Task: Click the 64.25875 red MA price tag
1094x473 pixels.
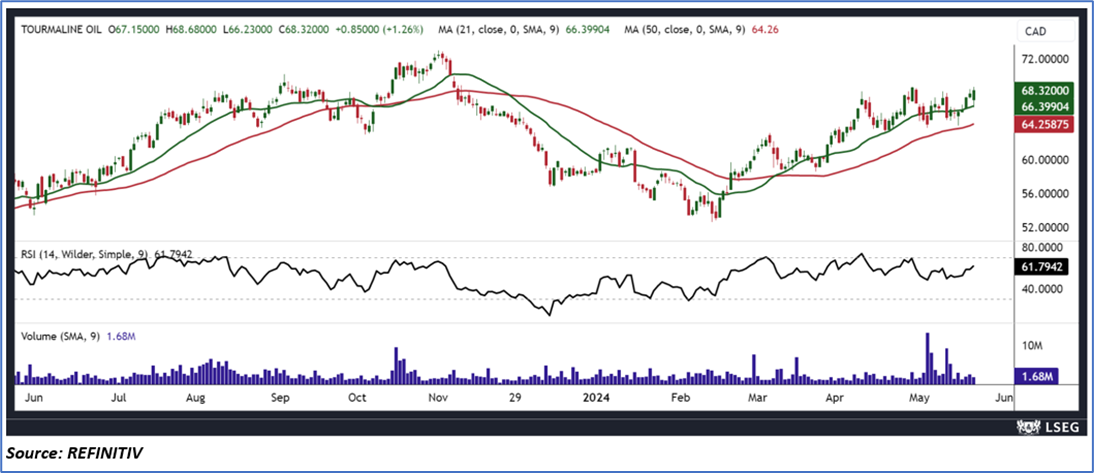Action: coord(1046,123)
